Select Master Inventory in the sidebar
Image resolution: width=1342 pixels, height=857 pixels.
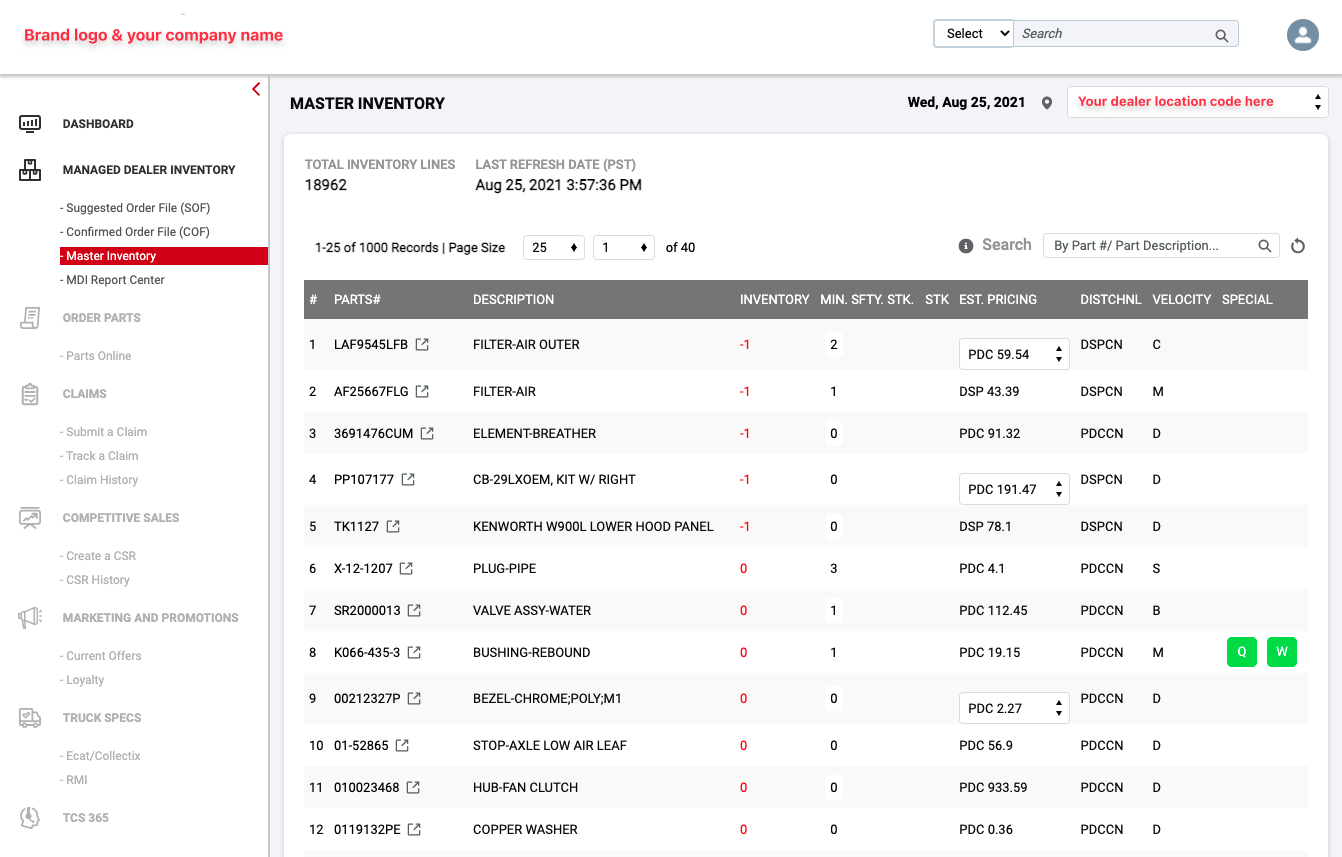(x=164, y=256)
